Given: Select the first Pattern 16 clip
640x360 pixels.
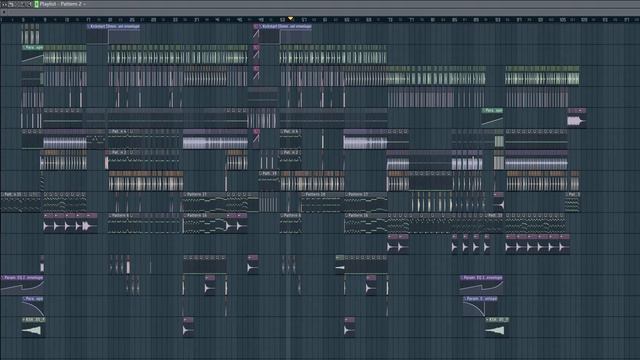Looking at the screenshot, I should (x=204, y=223).
